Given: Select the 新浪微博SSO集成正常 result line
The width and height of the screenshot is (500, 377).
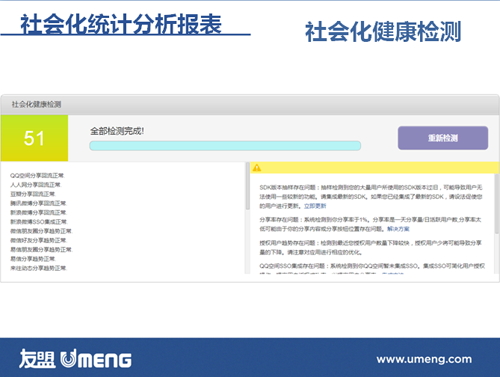Looking at the screenshot, I should pyautogui.click(x=39, y=222).
